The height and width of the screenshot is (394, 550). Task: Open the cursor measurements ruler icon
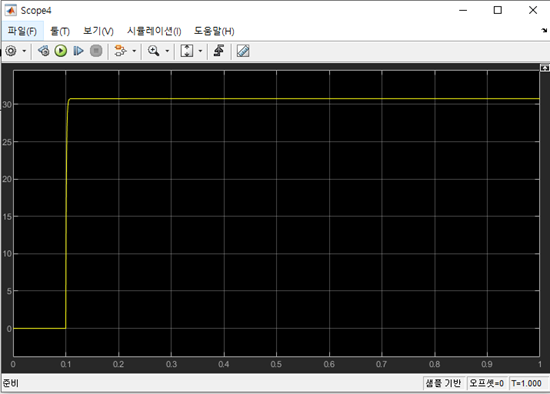coord(243,51)
